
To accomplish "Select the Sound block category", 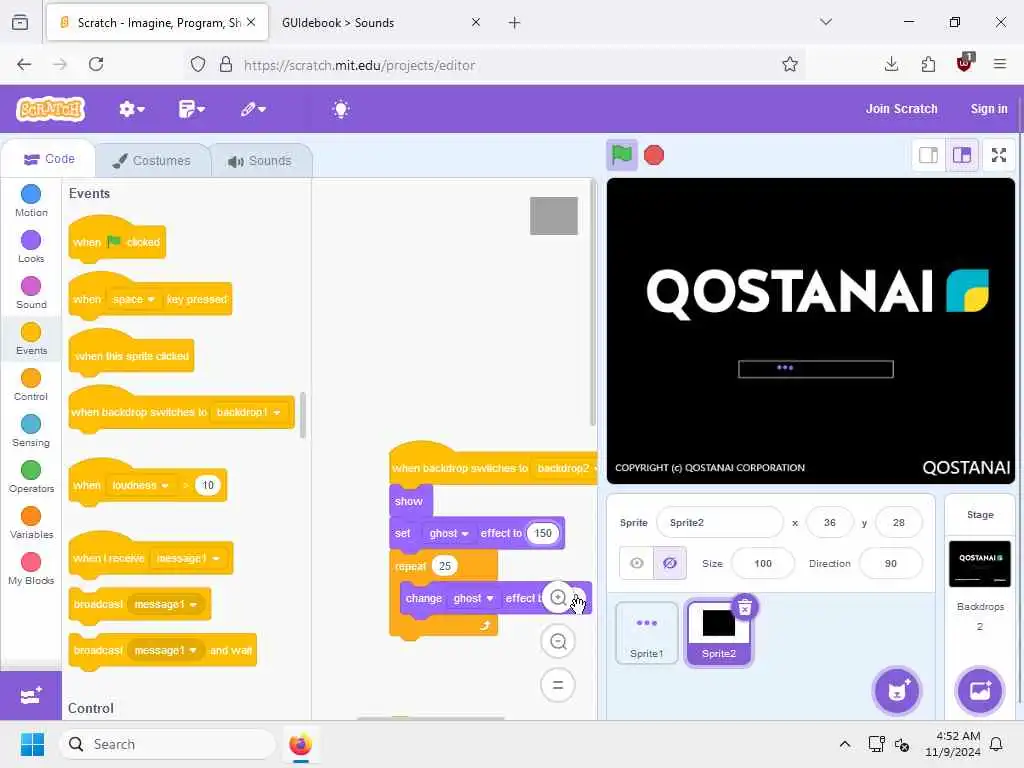I will [31, 293].
